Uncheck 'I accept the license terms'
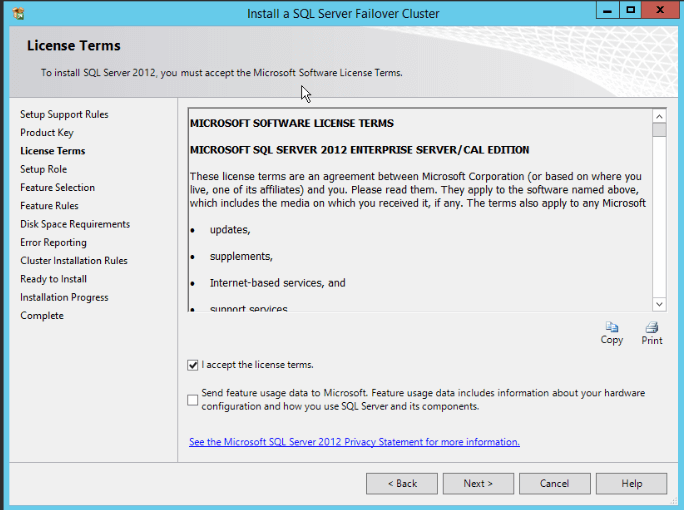 (193, 365)
